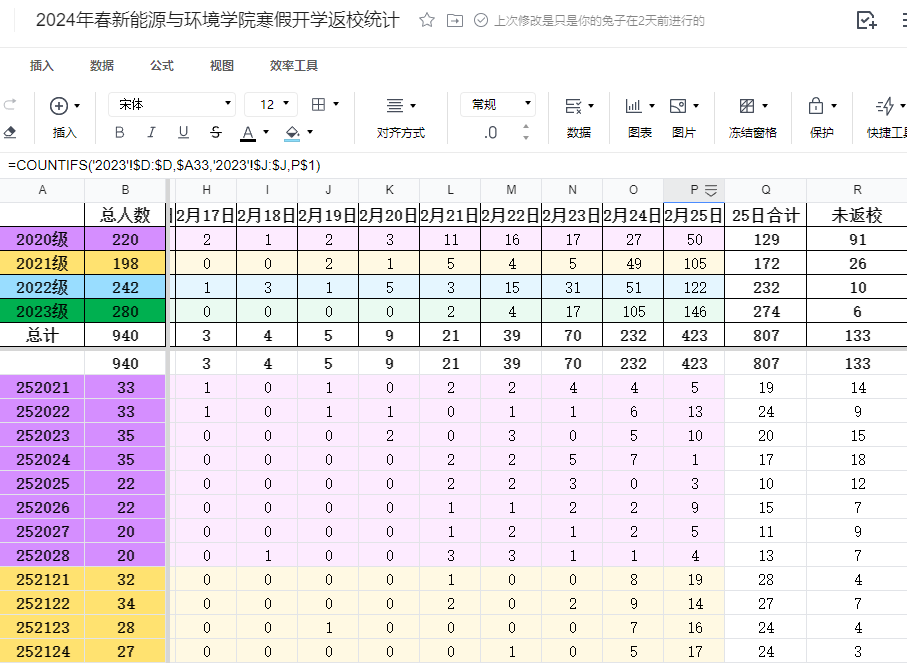Toggle italic text style

[152, 132]
